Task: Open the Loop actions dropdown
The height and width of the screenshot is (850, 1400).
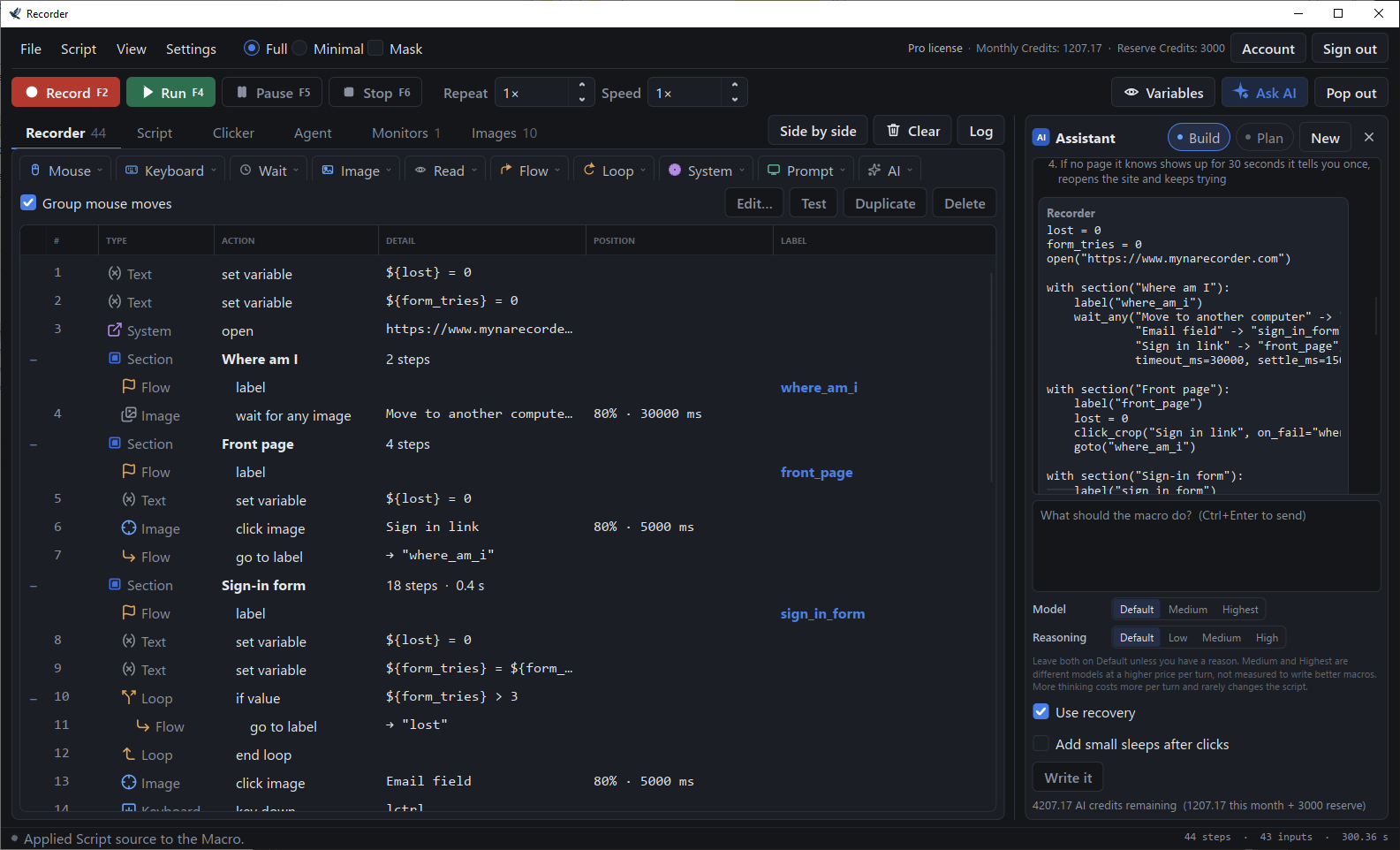Action: coord(615,170)
